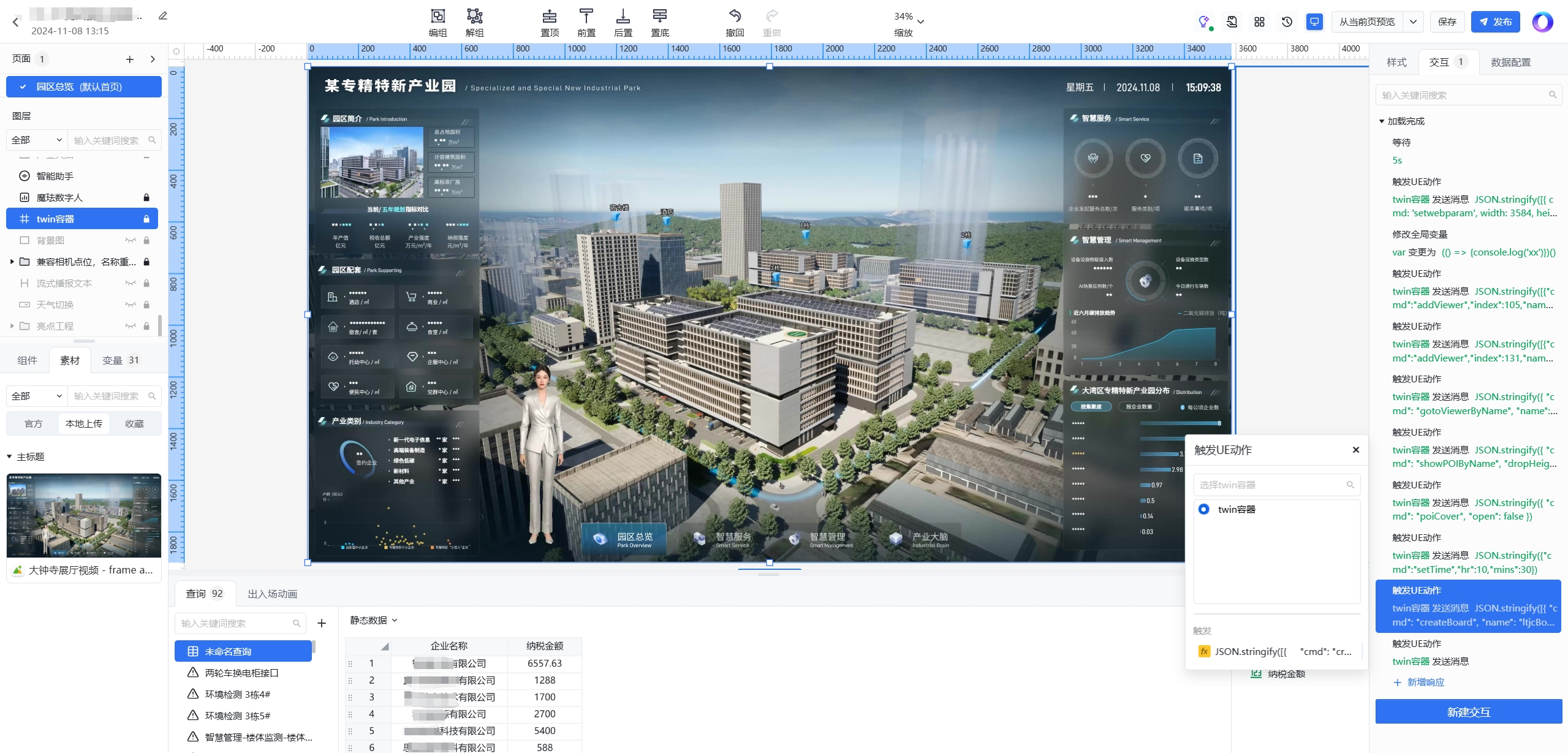Open the version history clock icon
The height and width of the screenshot is (753, 1568).
pyautogui.click(x=1287, y=22)
